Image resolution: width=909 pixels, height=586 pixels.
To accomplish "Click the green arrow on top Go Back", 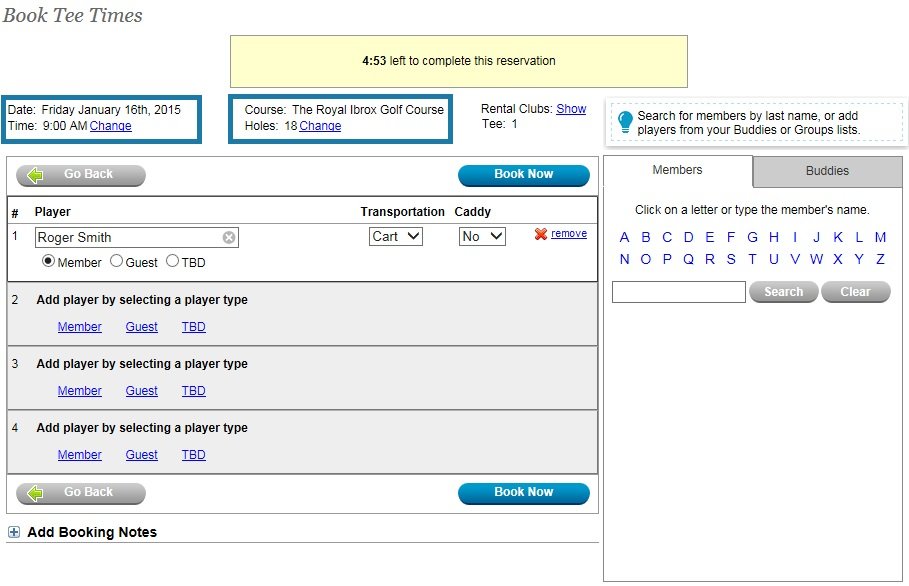I will pos(36,175).
